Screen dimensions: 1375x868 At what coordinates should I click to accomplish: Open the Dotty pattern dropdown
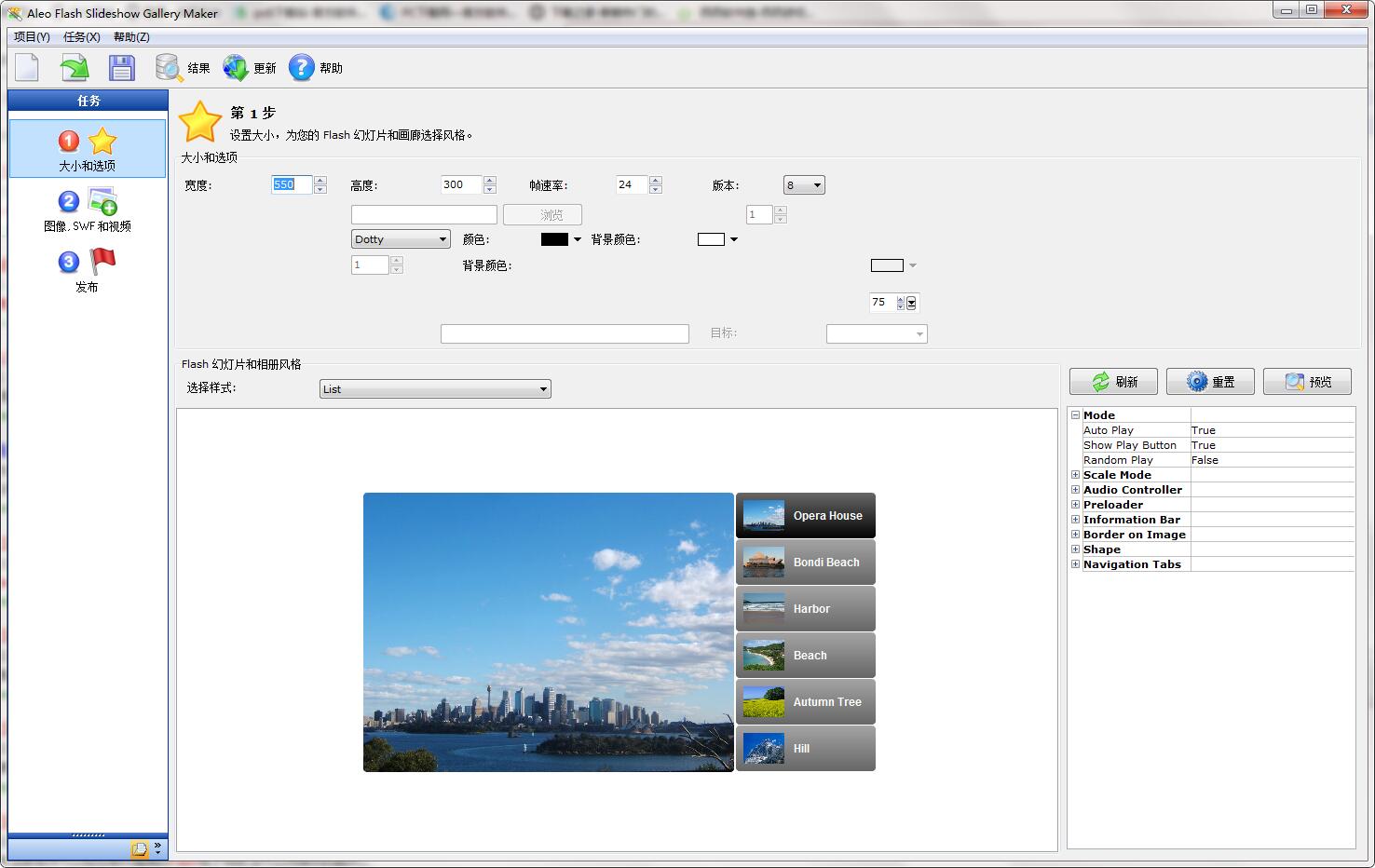coord(401,239)
